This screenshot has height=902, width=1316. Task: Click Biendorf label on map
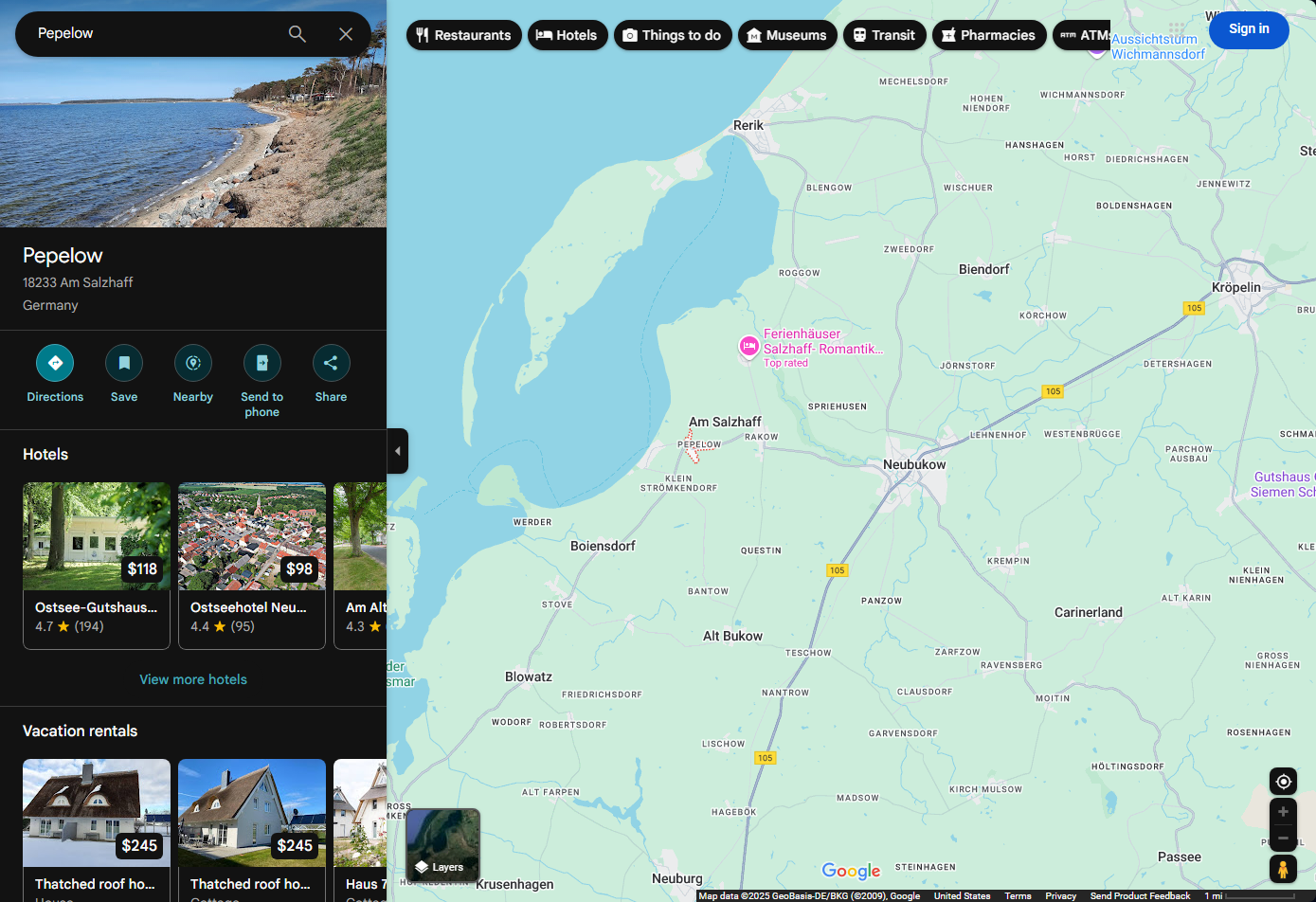click(x=983, y=269)
